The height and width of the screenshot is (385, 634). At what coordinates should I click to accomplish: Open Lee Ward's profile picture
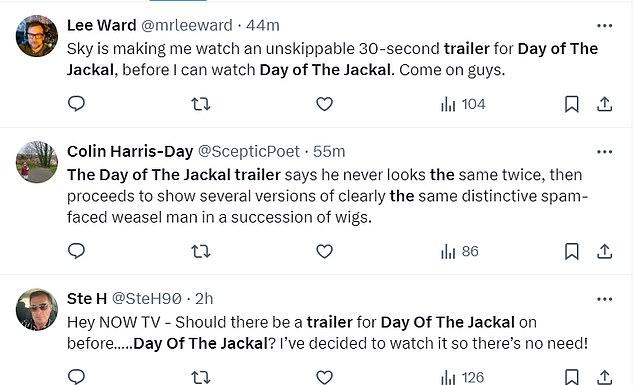pos(37,36)
